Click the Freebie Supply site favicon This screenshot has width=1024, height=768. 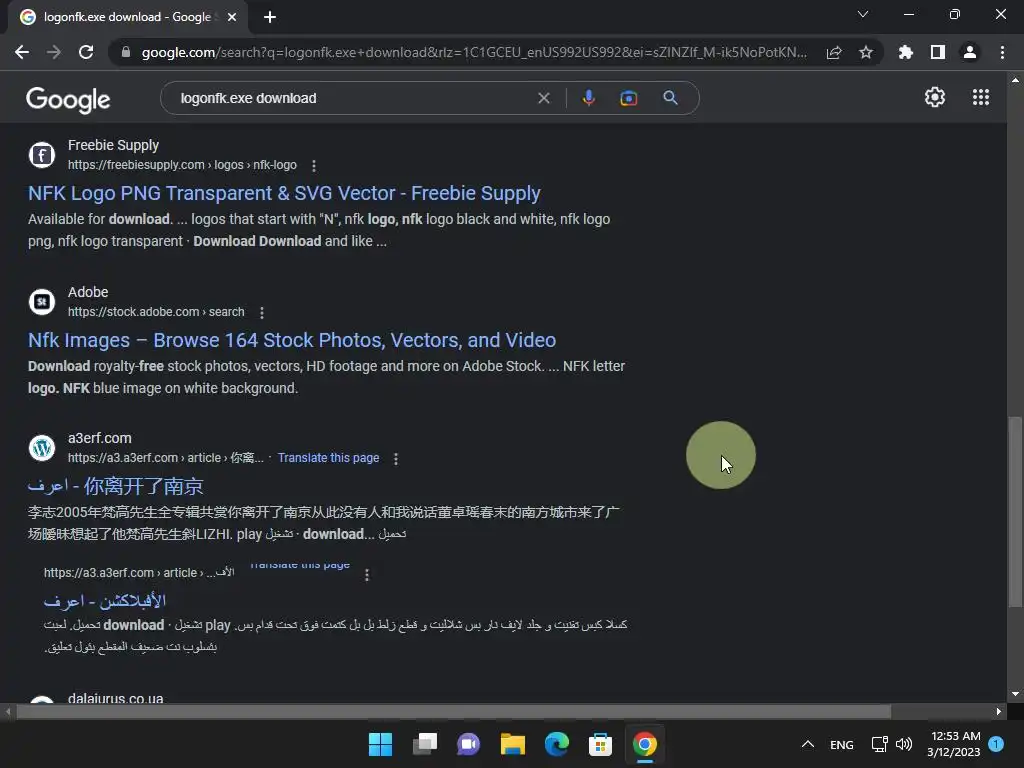click(42, 155)
